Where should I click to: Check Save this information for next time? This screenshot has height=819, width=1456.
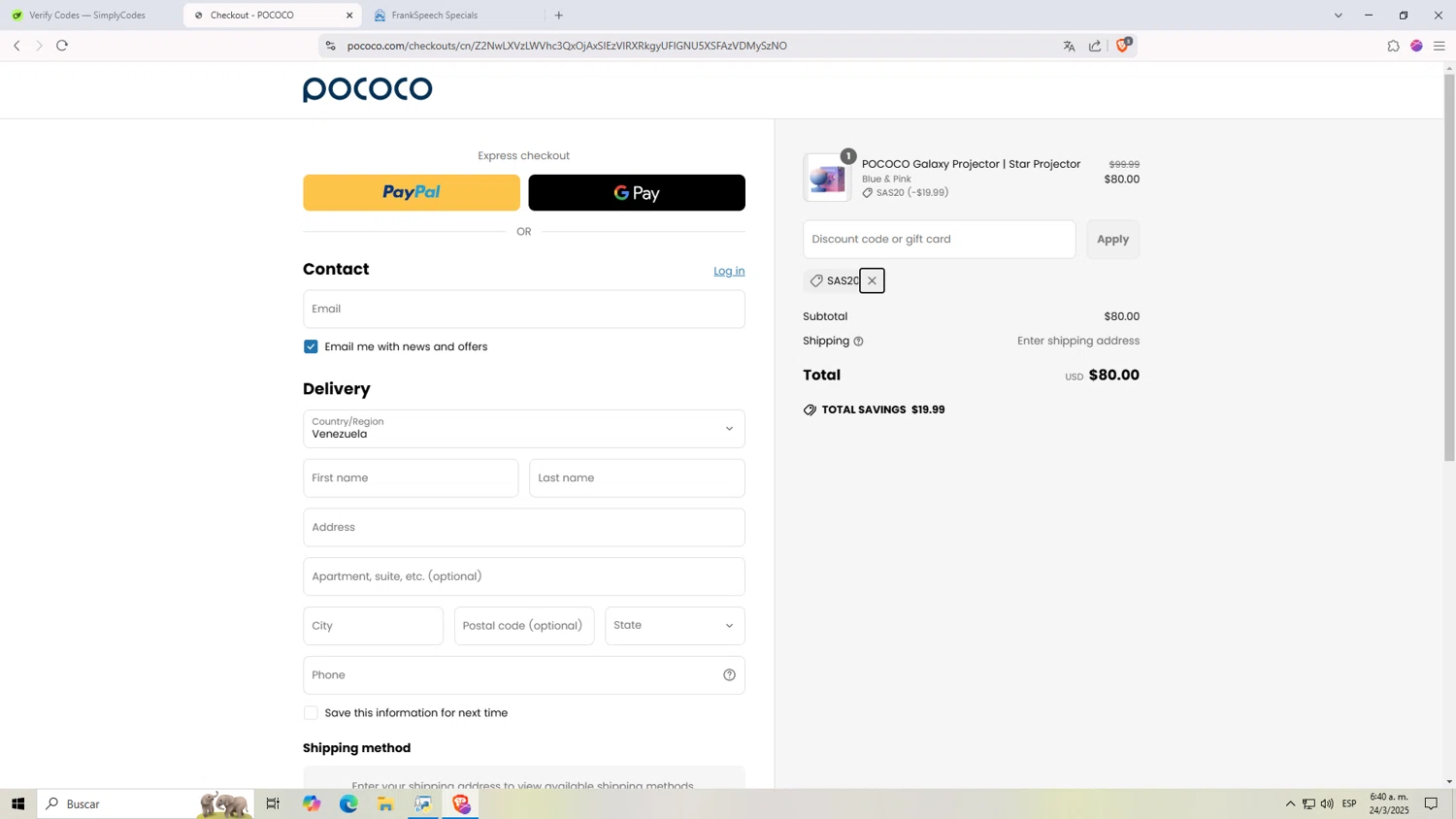click(311, 713)
